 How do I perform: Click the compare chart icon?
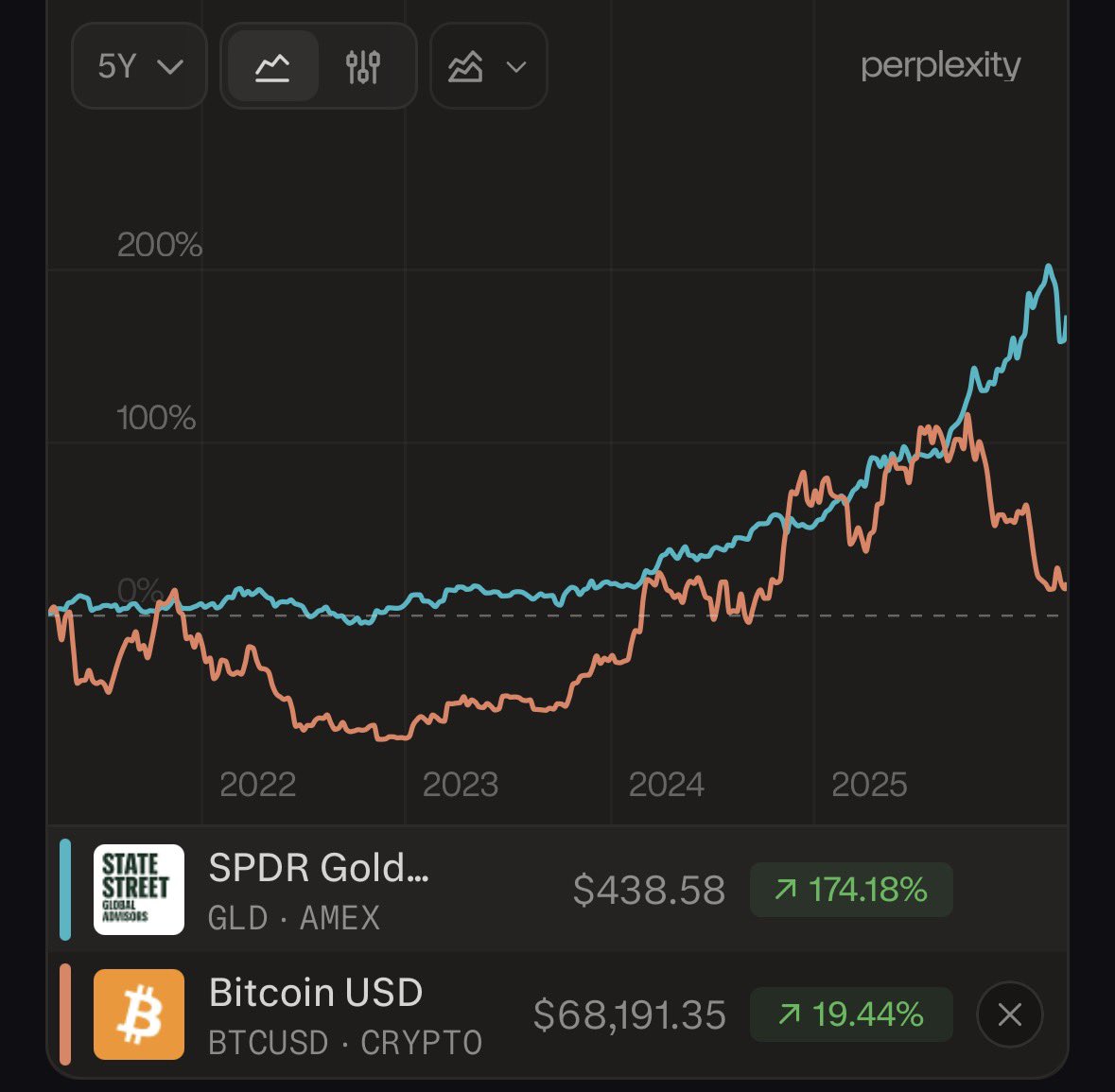coord(465,66)
